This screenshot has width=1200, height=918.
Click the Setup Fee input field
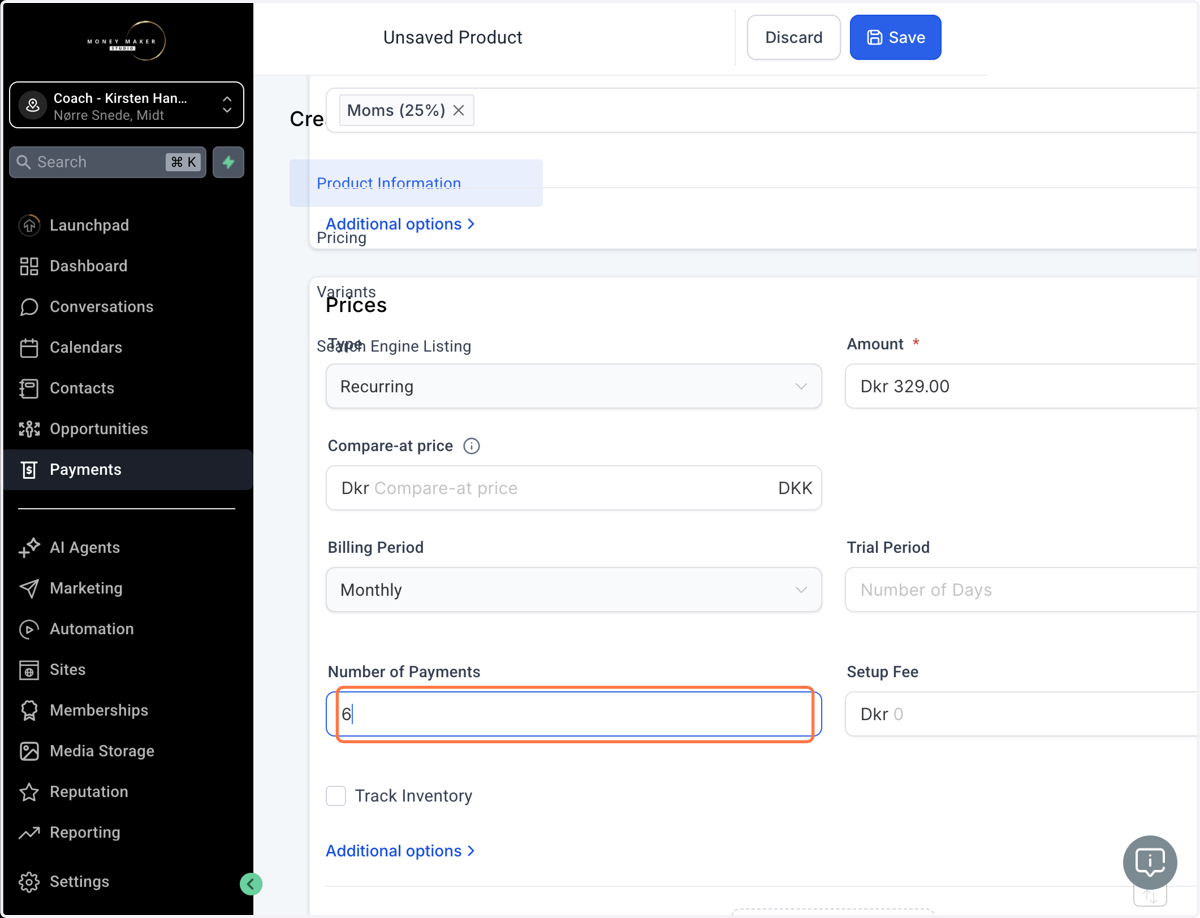click(1022, 714)
